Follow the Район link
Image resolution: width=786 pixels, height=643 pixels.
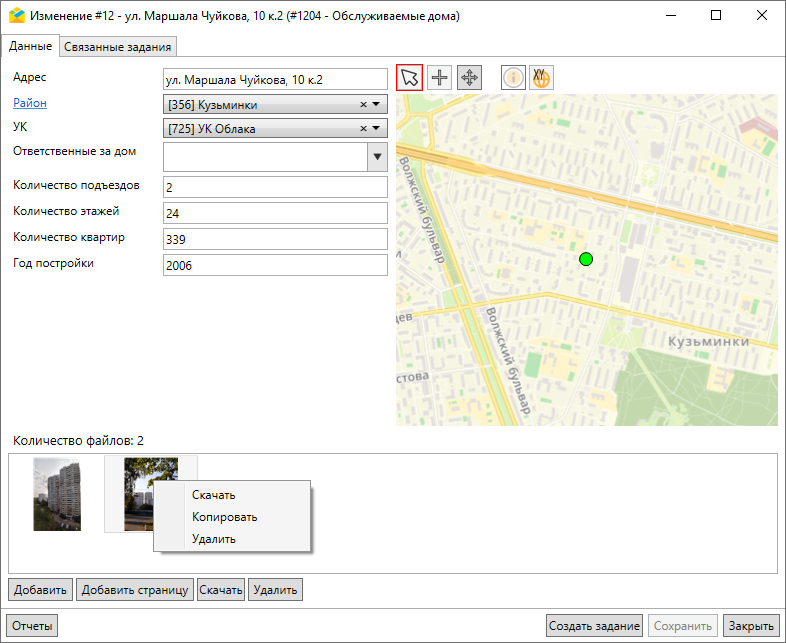tap(29, 103)
